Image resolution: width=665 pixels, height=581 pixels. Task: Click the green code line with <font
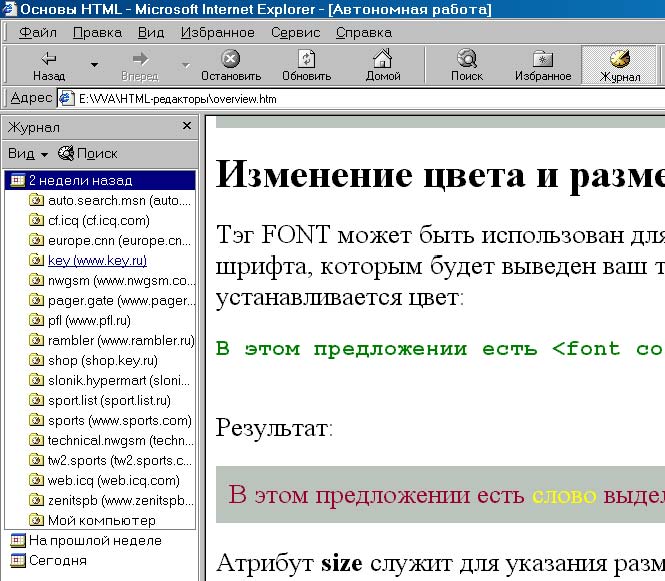click(x=440, y=349)
